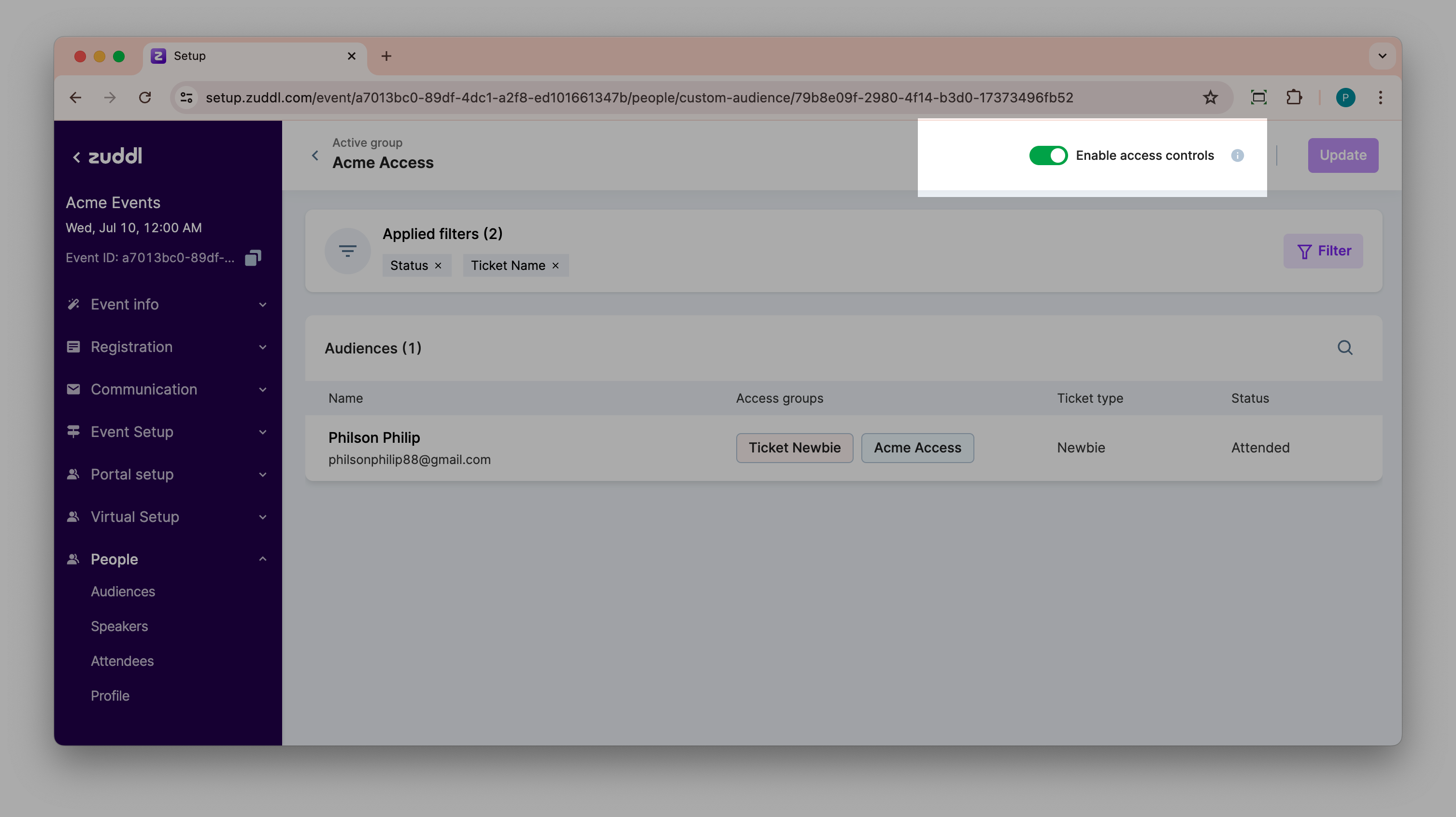
Task: Toggle Enable access controls switch
Action: [x=1048, y=155]
